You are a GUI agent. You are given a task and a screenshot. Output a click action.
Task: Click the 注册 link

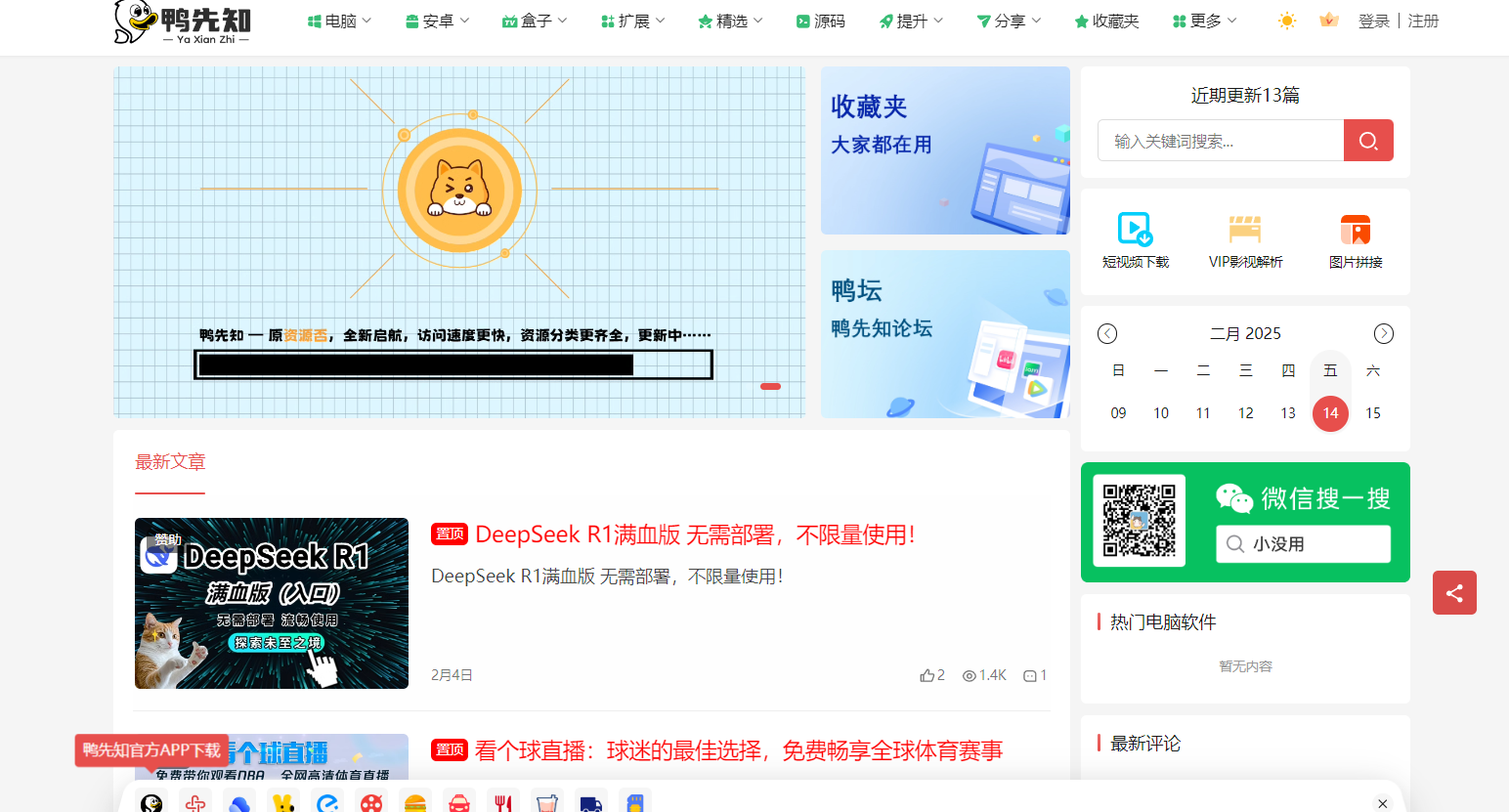[1423, 21]
